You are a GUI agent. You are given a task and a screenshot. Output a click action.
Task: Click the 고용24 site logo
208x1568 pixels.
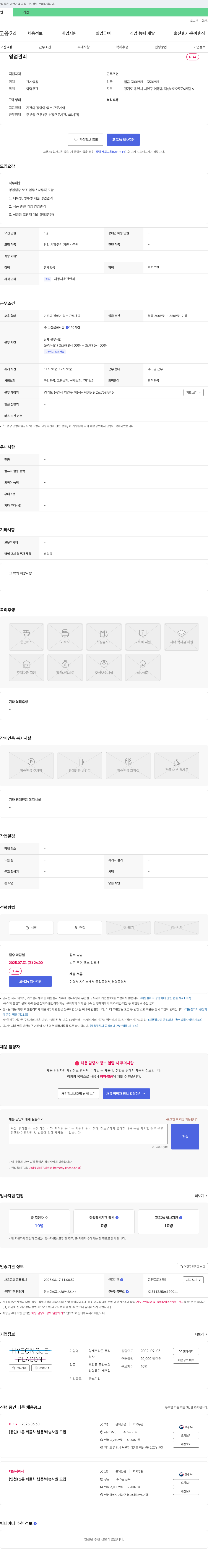8,34
